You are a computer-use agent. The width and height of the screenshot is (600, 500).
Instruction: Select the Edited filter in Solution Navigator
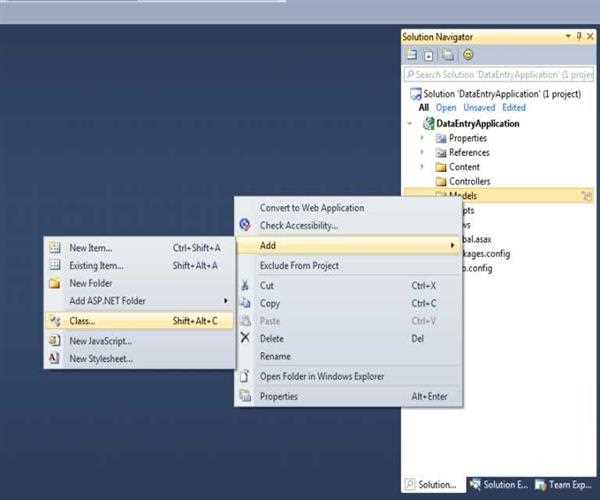(x=514, y=108)
